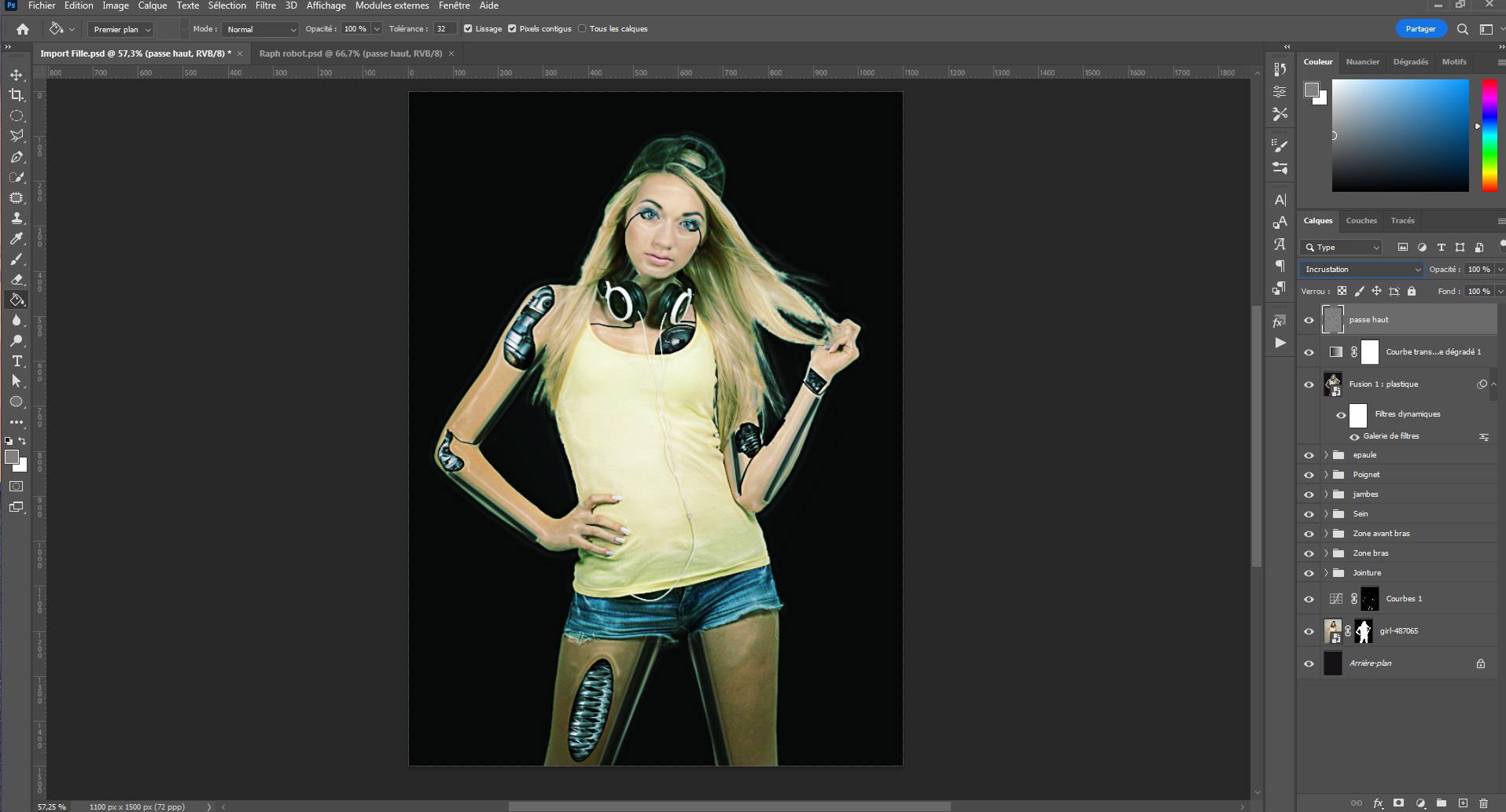Hide the epaule group
The width and height of the screenshot is (1506, 812).
click(x=1309, y=455)
